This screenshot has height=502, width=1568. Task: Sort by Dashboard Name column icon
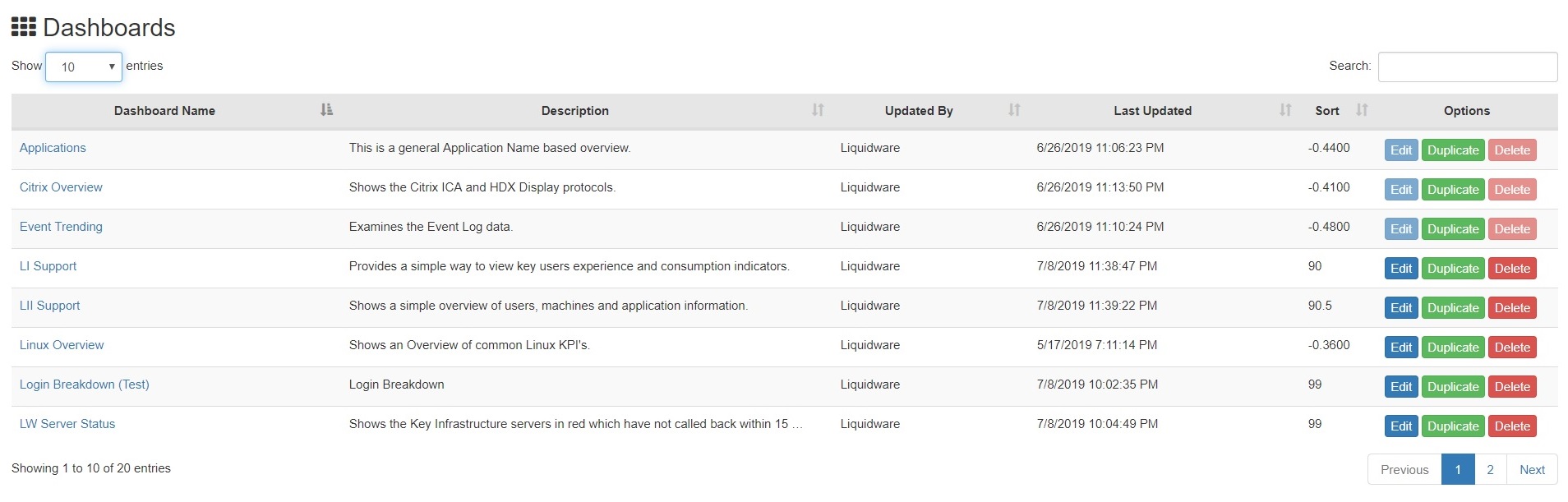click(326, 110)
